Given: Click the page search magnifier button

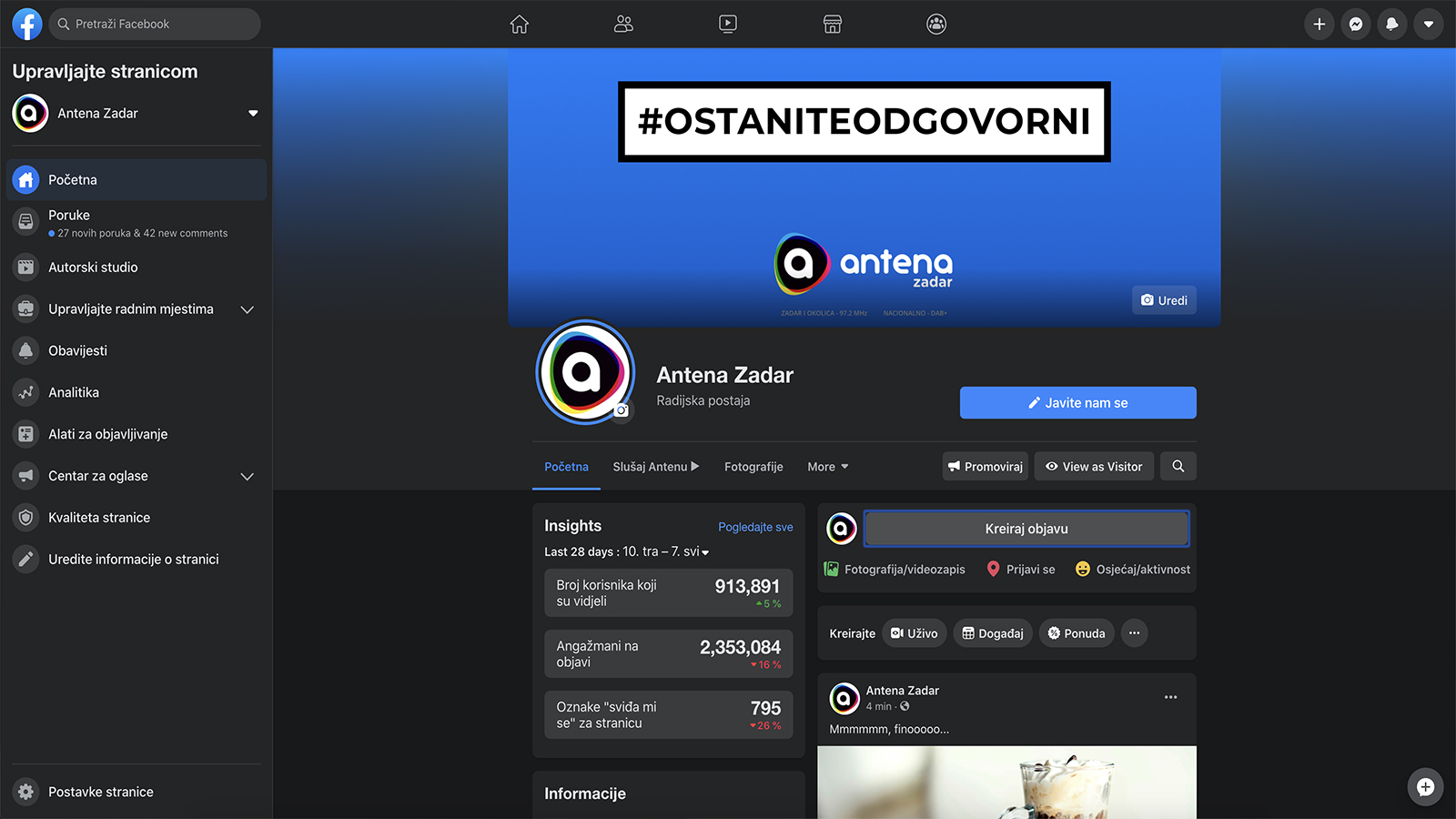Looking at the screenshot, I should click(x=1178, y=466).
